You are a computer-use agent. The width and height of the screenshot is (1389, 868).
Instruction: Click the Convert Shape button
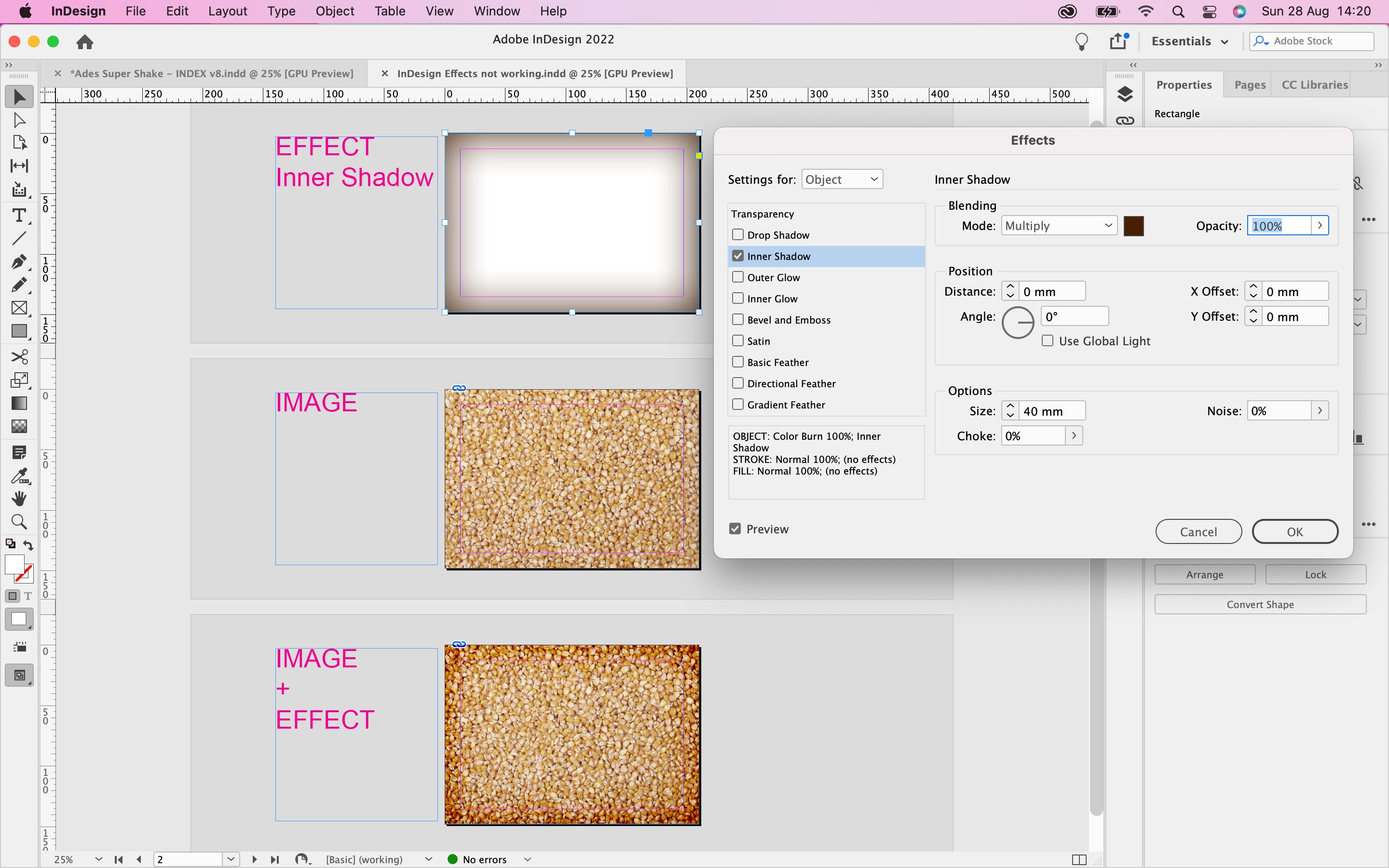coord(1260,605)
